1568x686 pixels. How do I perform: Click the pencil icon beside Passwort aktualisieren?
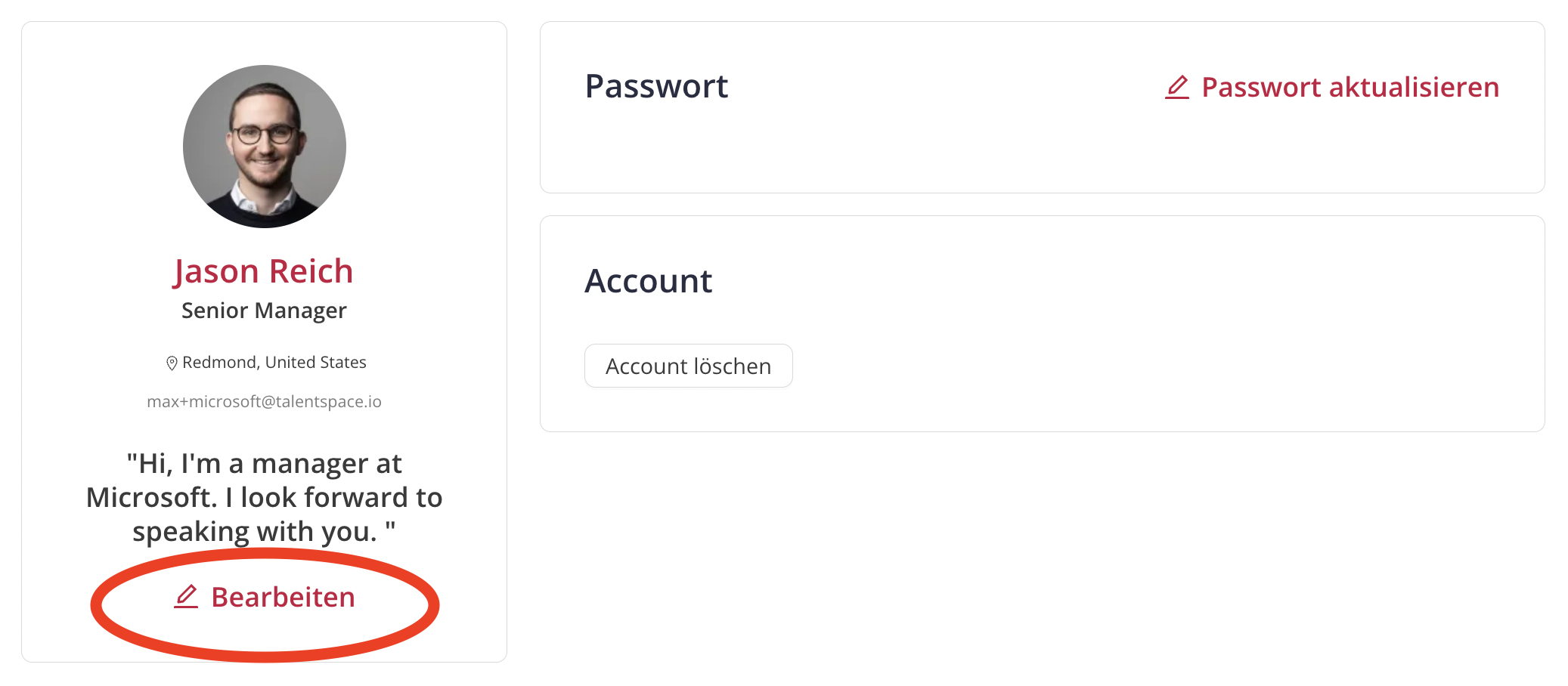(1177, 87)
